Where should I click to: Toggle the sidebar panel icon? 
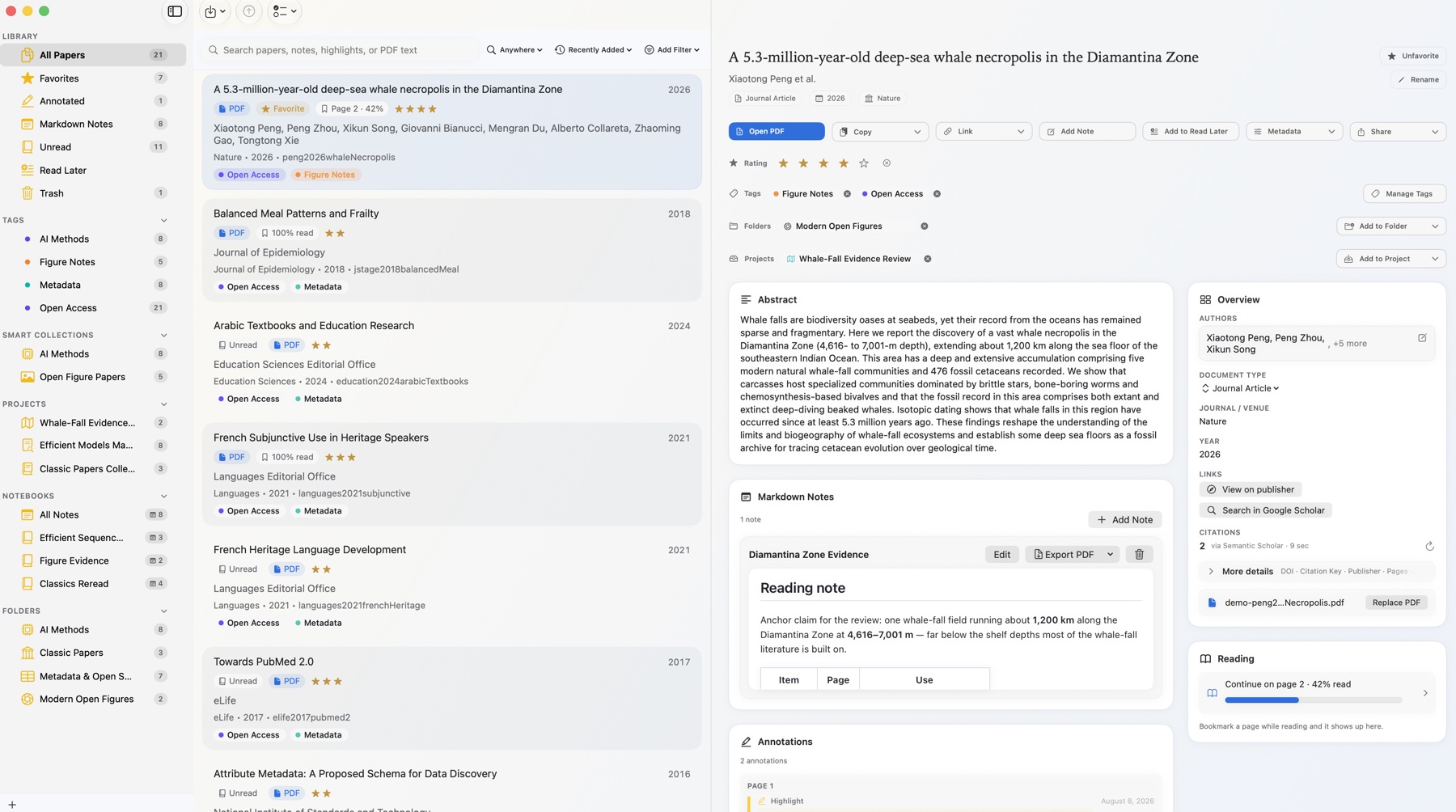(x=175, y=11)
